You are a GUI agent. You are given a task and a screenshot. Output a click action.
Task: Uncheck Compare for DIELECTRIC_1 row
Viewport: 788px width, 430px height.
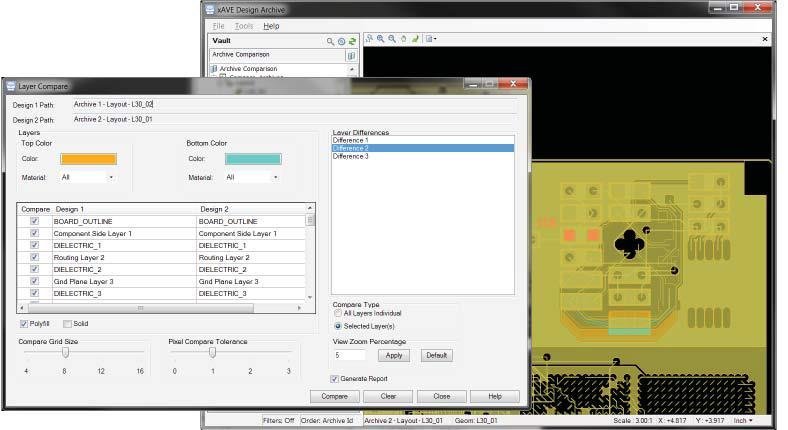tap(34, 245)
